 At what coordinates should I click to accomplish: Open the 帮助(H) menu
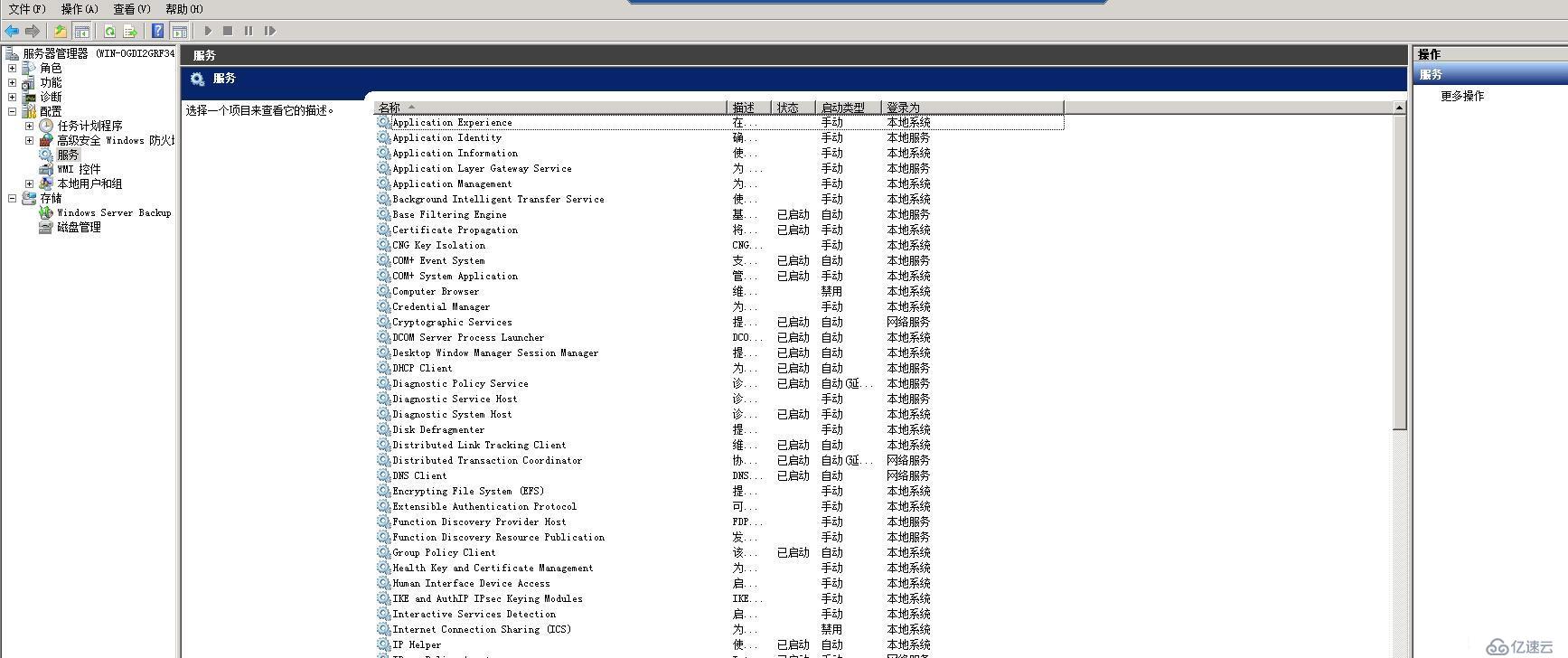(184, 9)
